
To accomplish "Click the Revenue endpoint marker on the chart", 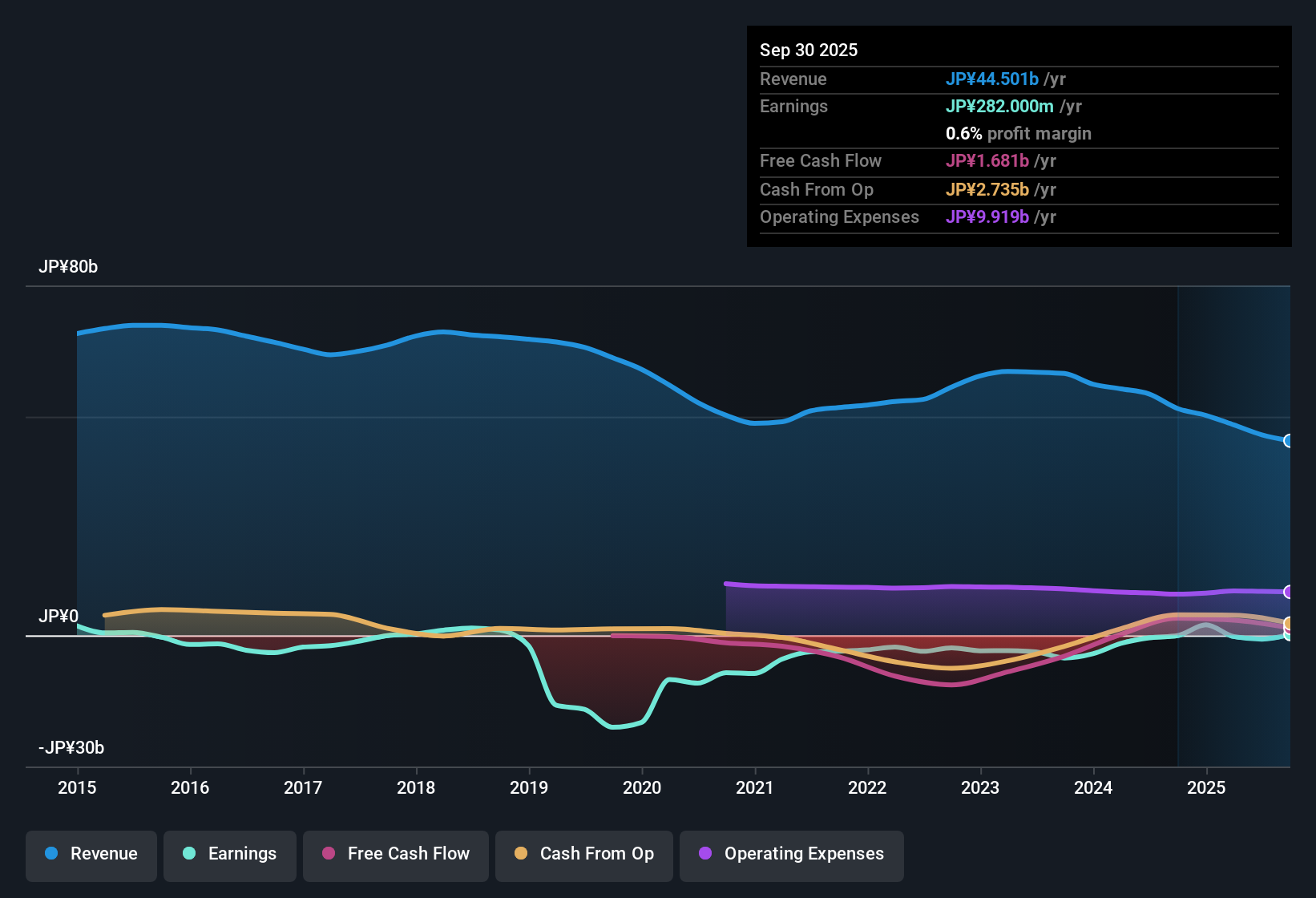I will pos(1289,440).
